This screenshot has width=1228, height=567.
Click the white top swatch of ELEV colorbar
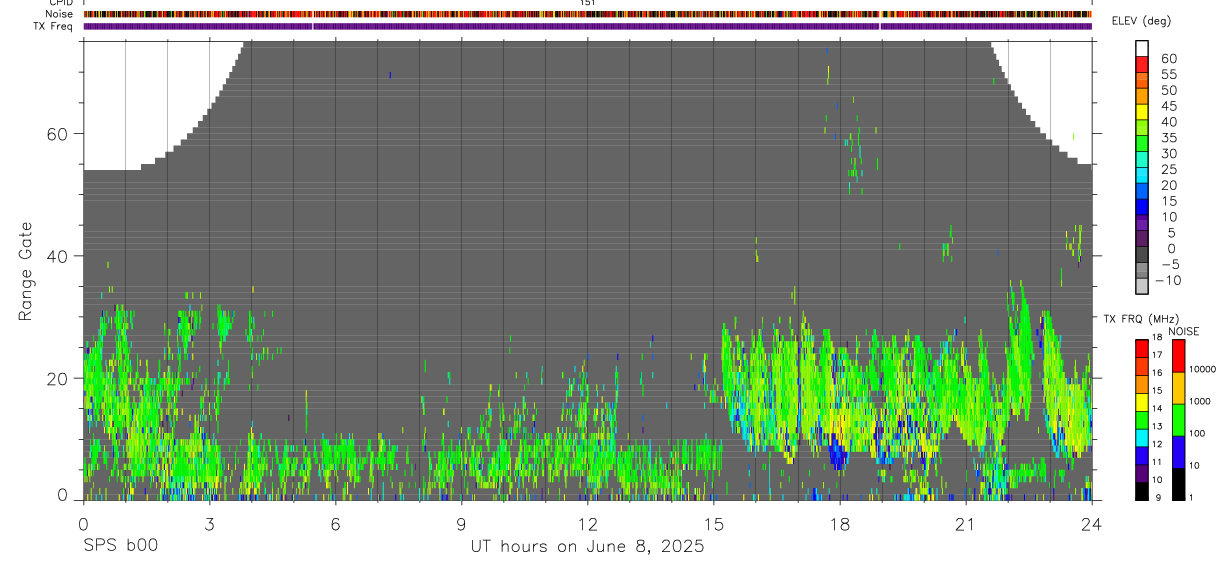[x=1142, y=48]
